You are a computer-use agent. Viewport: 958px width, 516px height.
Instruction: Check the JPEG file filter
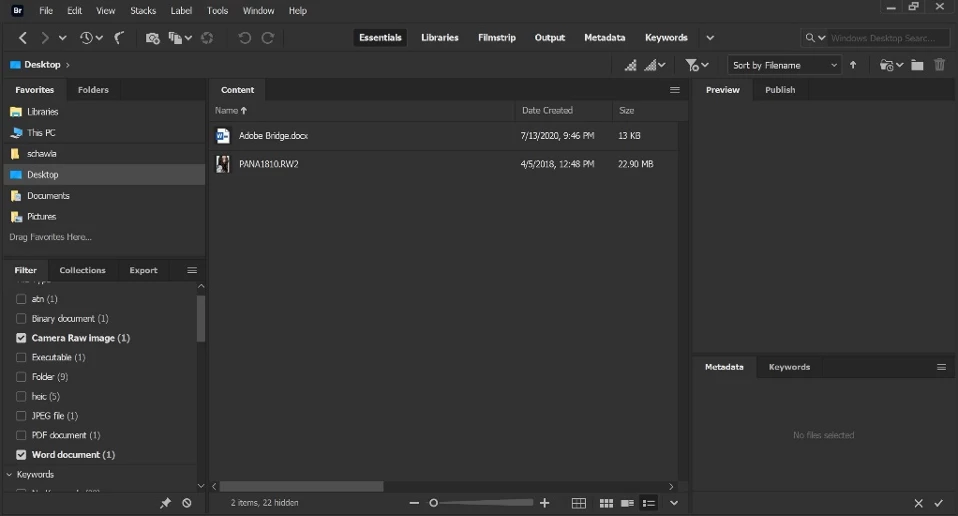(x=21, y=416)
